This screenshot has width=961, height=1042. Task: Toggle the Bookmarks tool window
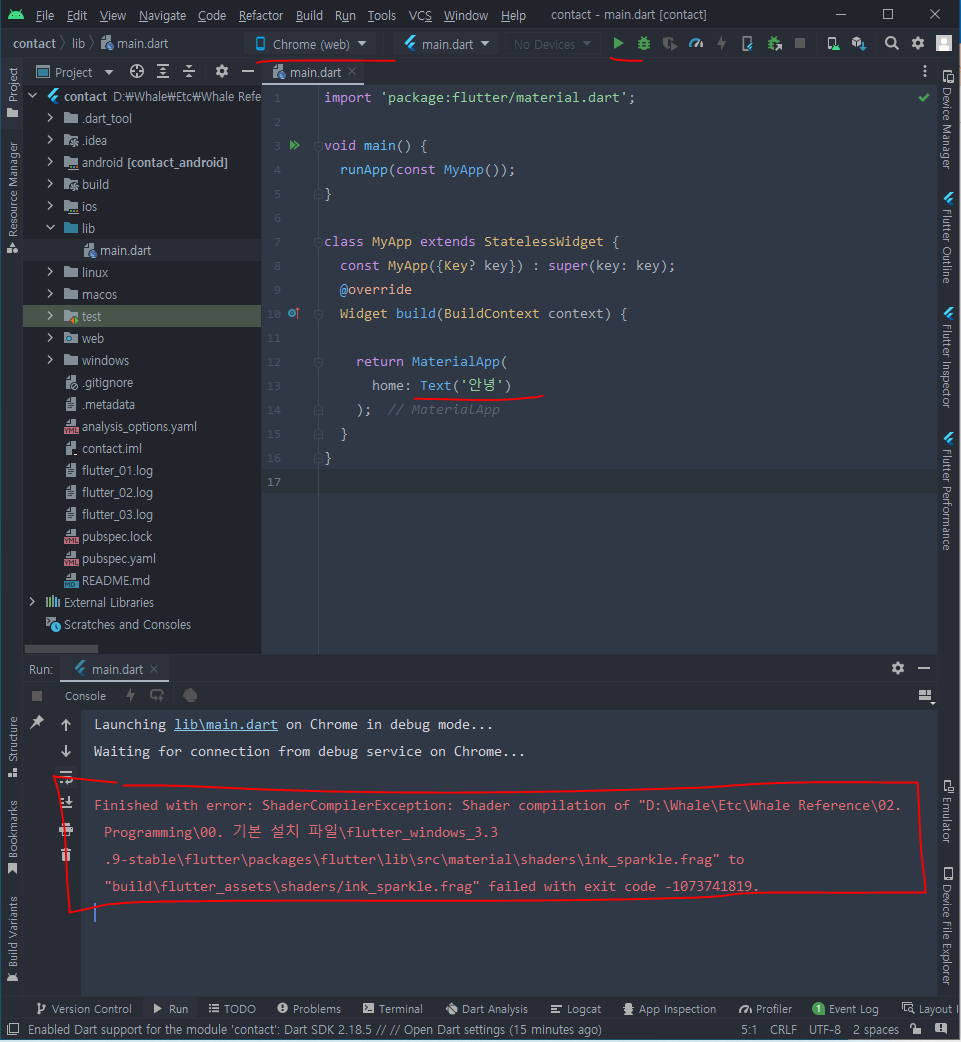point(13,837)
